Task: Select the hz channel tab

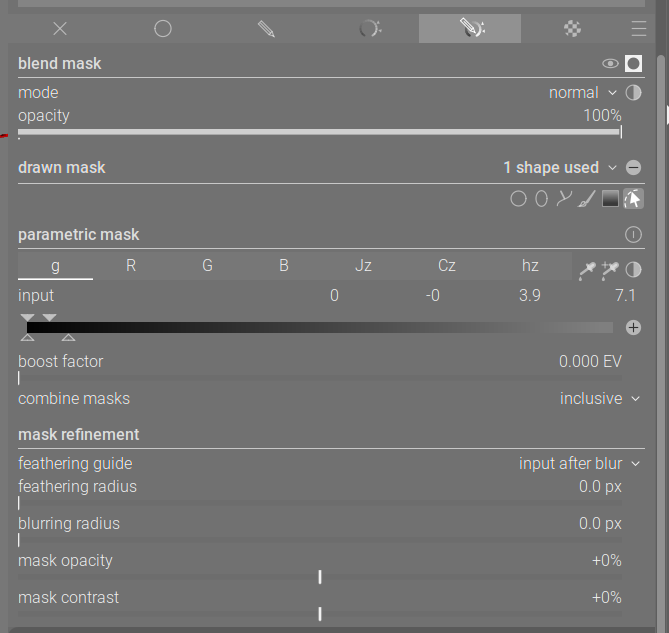Action: pyautogui.click(x=530, y=266)
